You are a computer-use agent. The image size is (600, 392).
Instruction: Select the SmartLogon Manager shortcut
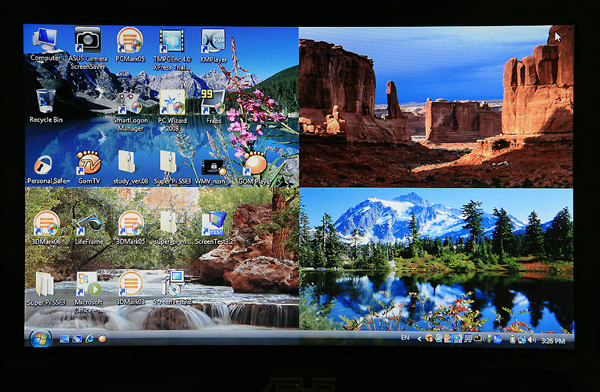click(129, 103)
